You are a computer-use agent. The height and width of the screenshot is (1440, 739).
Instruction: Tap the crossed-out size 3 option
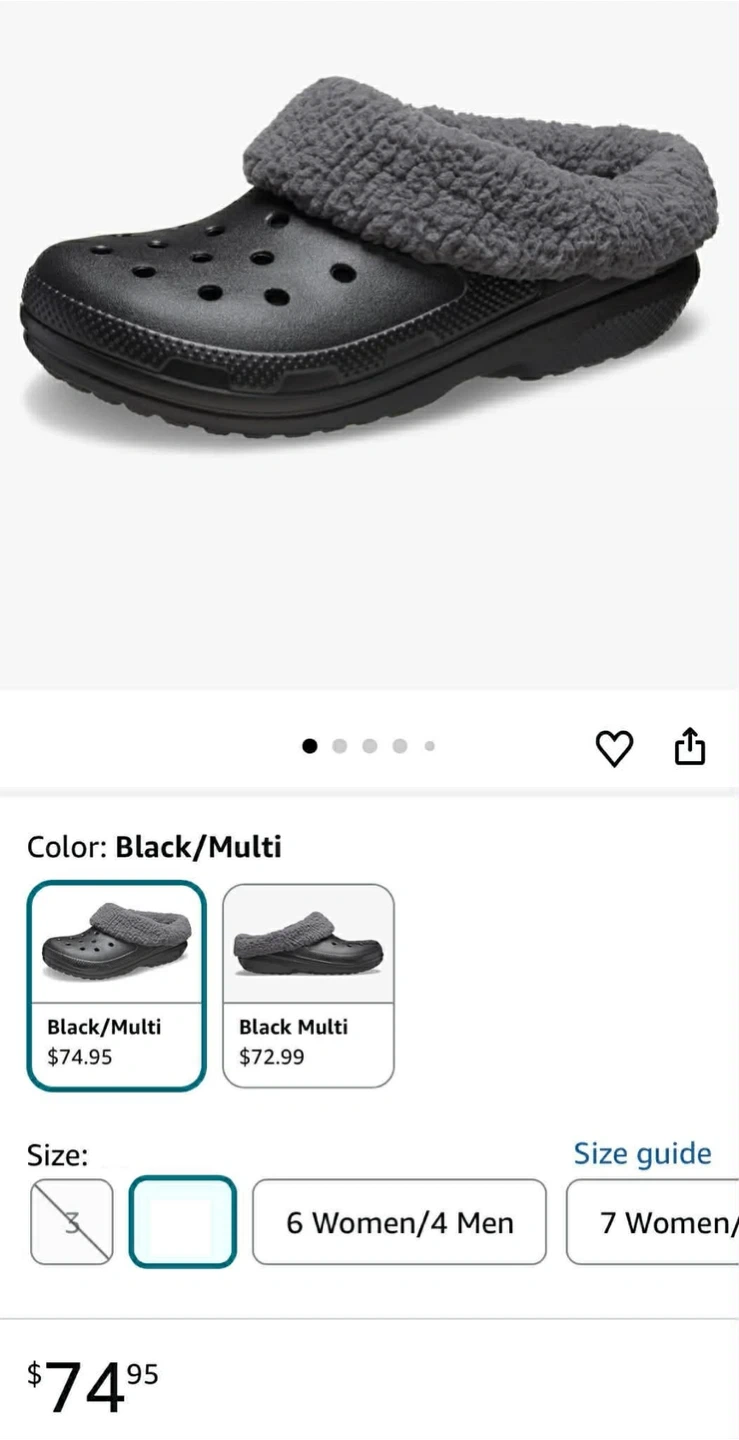point(71,1222)
